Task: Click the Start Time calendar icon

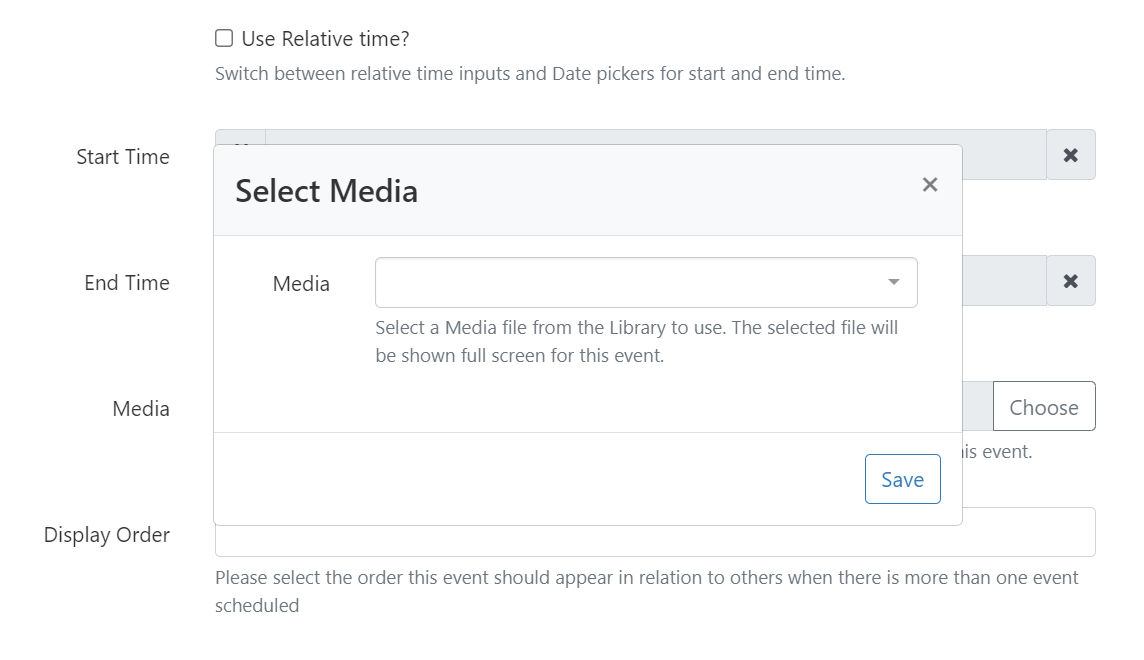Action: pos(241,138)
